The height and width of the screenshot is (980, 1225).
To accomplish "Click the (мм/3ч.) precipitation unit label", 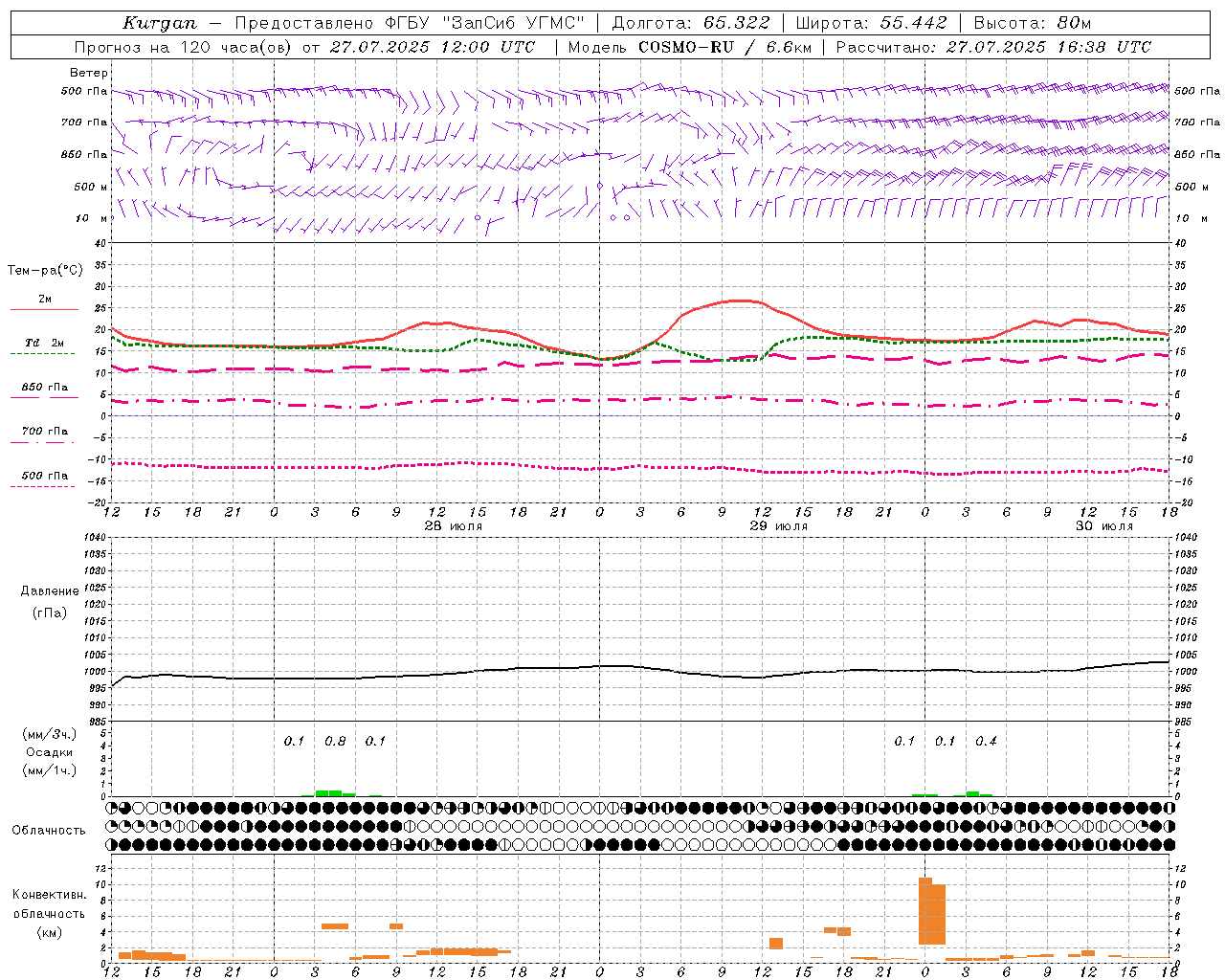I will coord(50,734).
